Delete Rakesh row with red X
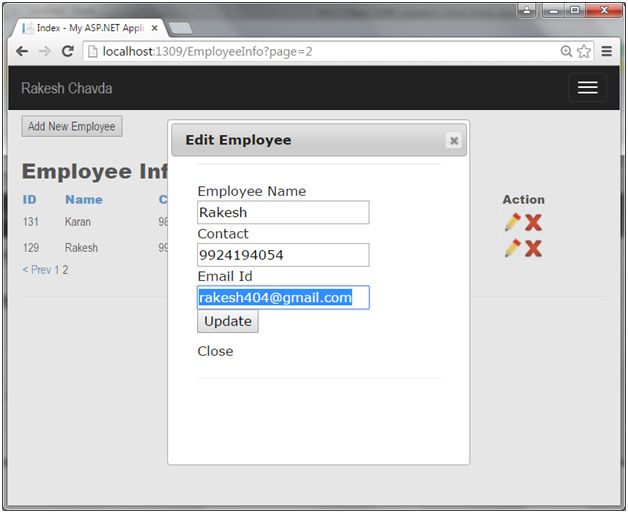This screenshot has width=628, height=513. (533, 248)
